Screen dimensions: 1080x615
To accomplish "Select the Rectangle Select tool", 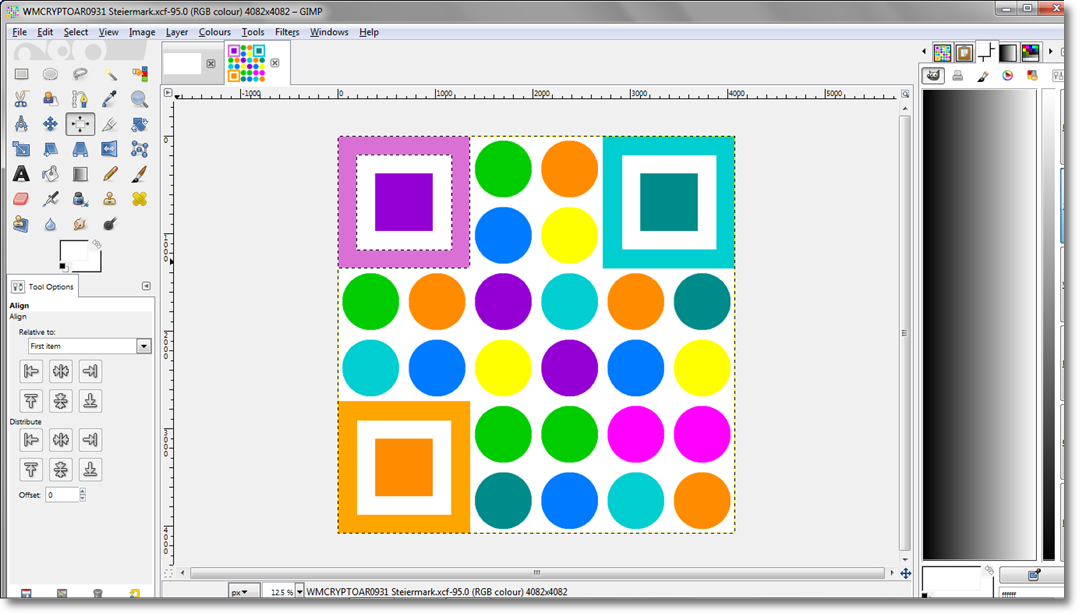I will click(x=21, y=74).
